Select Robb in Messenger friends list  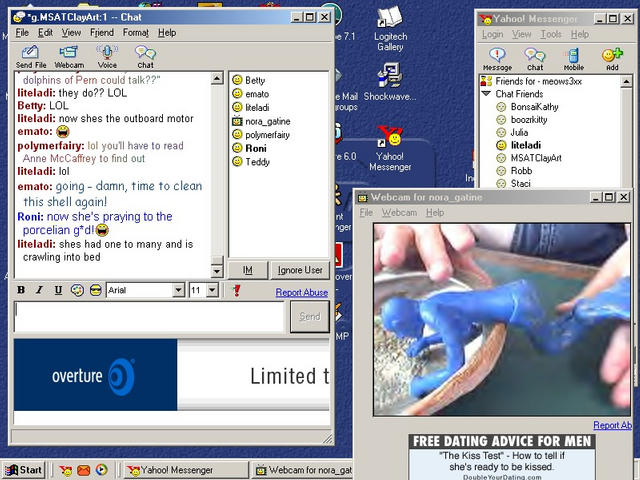point(521,171)
